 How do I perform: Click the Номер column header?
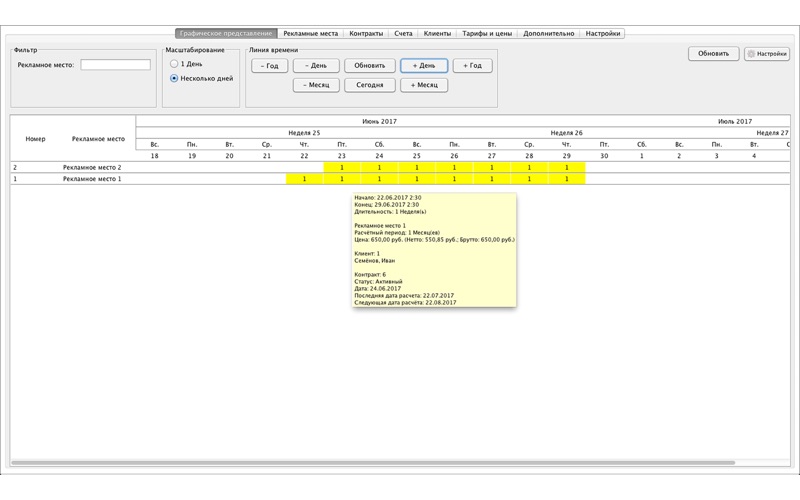pyautogui.click(x=36, y=139)
